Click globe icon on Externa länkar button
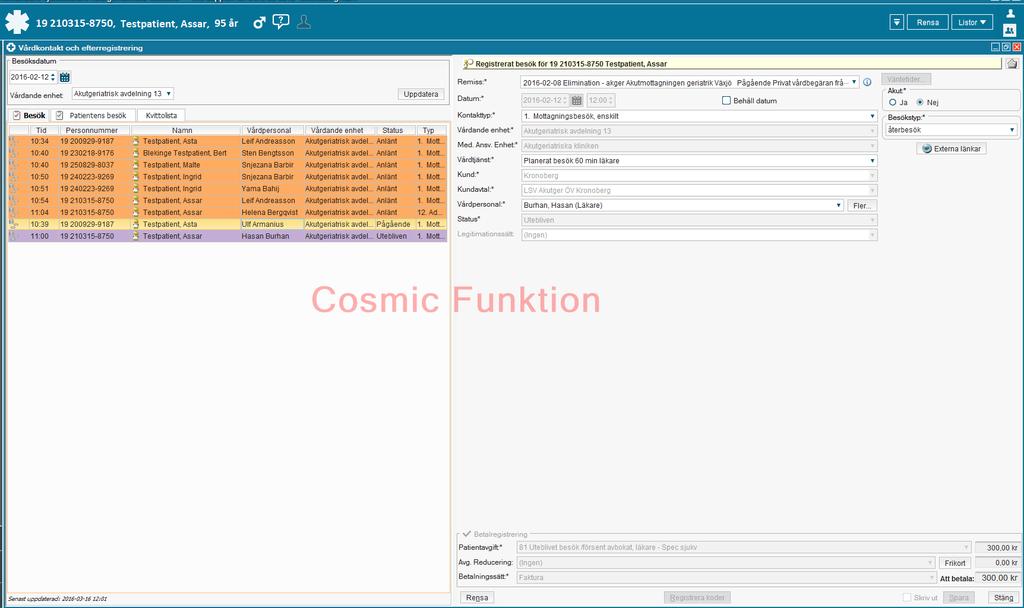Viewport: 1024px width, 608px height. [x=926, y=149]
